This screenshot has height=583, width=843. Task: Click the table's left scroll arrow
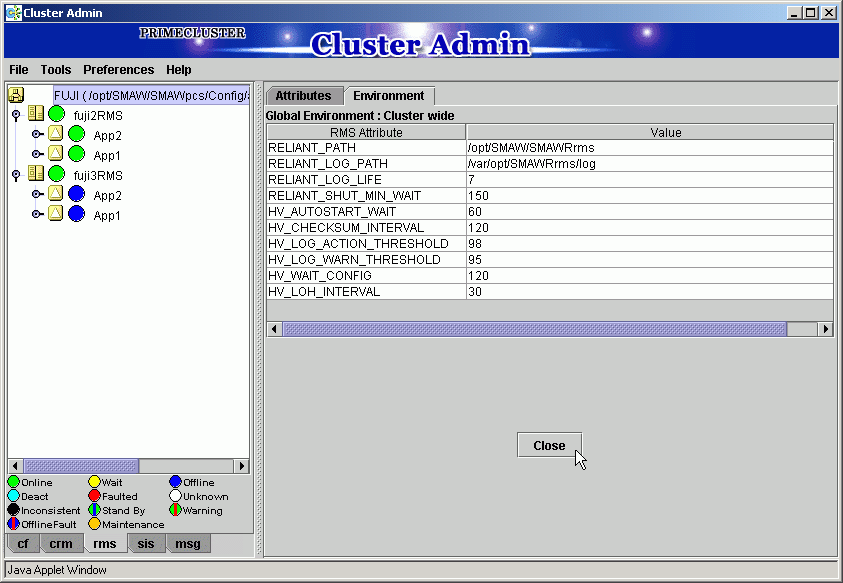275,329
